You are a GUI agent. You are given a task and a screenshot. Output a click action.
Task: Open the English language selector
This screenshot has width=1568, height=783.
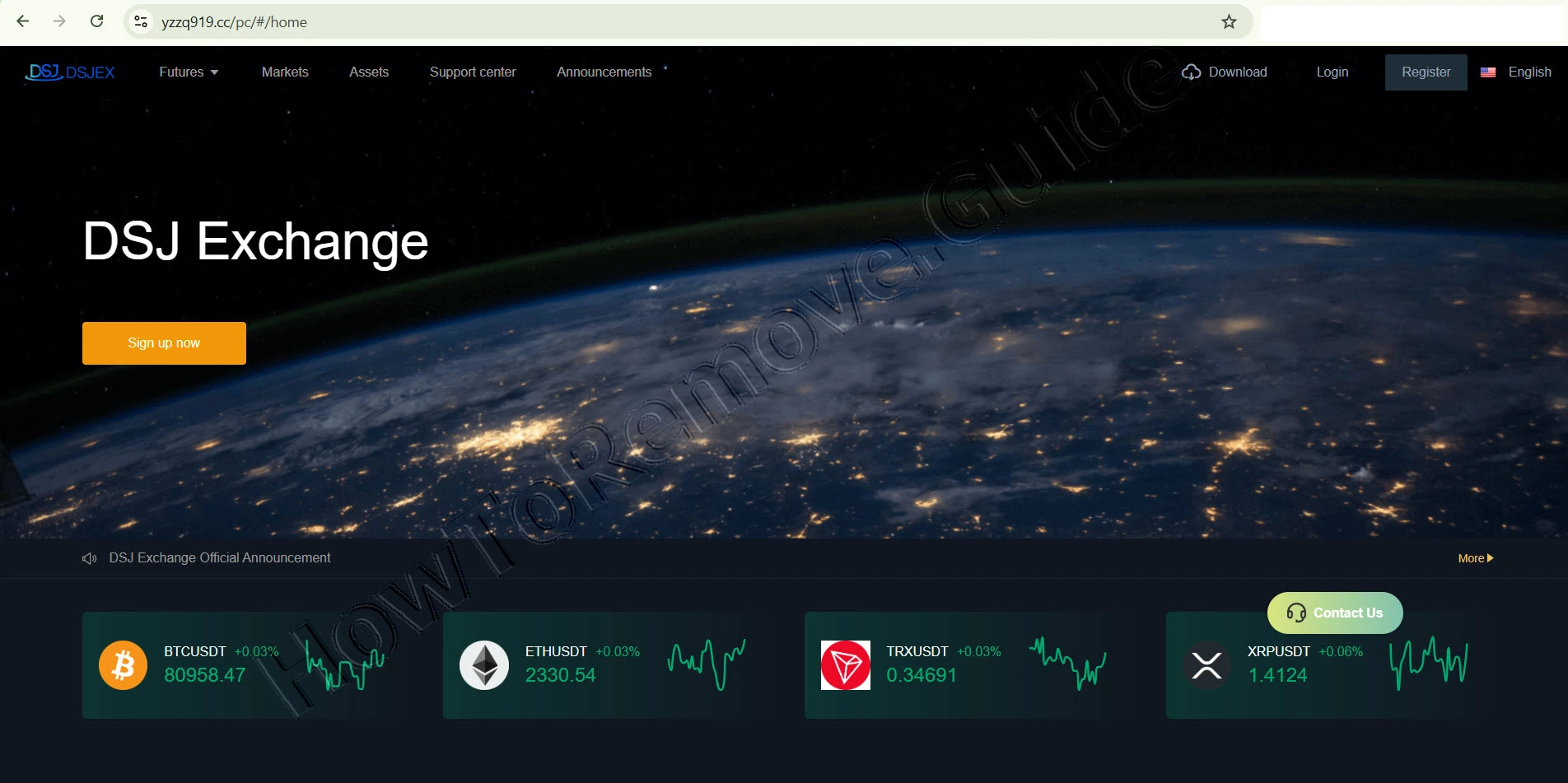click(1529, 72)
